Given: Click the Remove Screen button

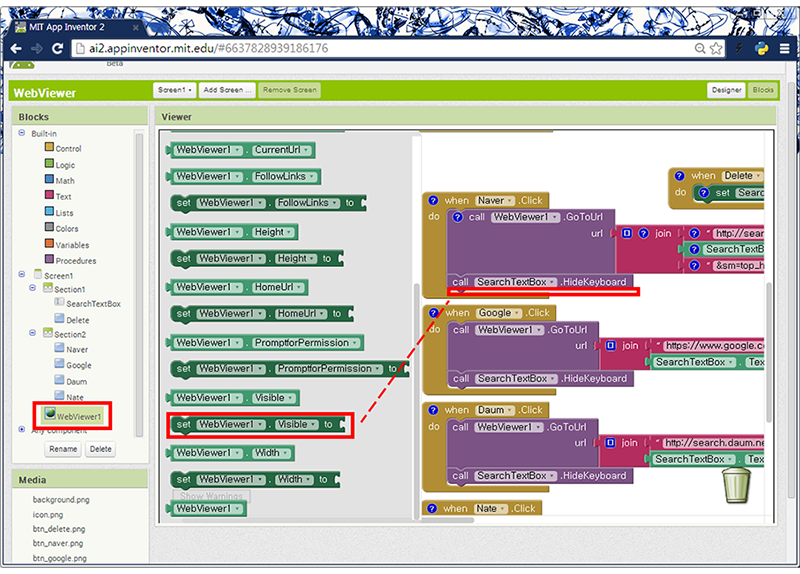Looking at the screenshot, I should 289,90.
